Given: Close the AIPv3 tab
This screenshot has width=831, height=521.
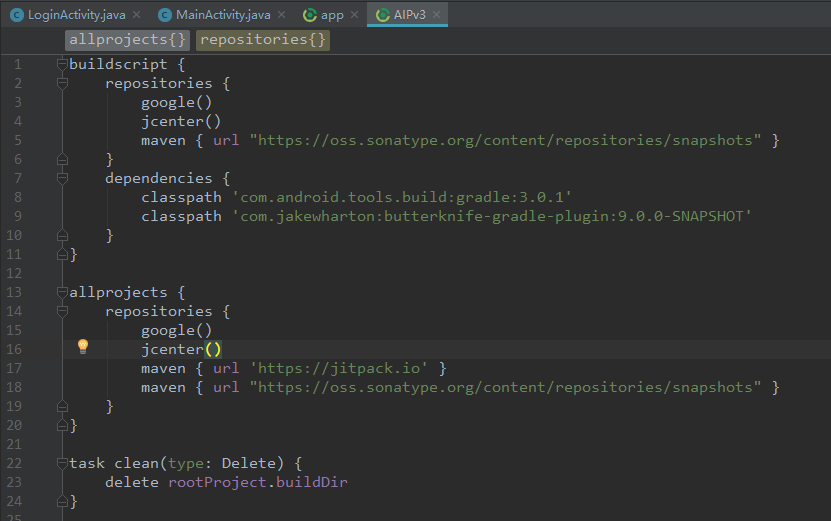Looking at the screenshot, I should click(x=436, y=15).
